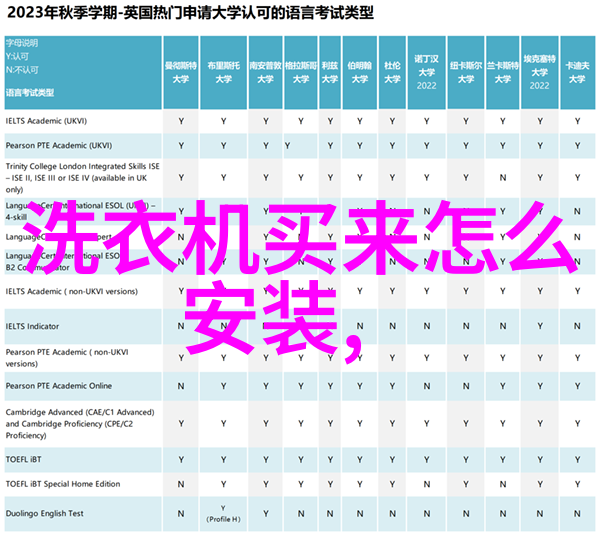The image size is (600, 536).
Task: Click Y under 南安普敦大学 in Duolingo English Test row
Action: coord(266,514)
